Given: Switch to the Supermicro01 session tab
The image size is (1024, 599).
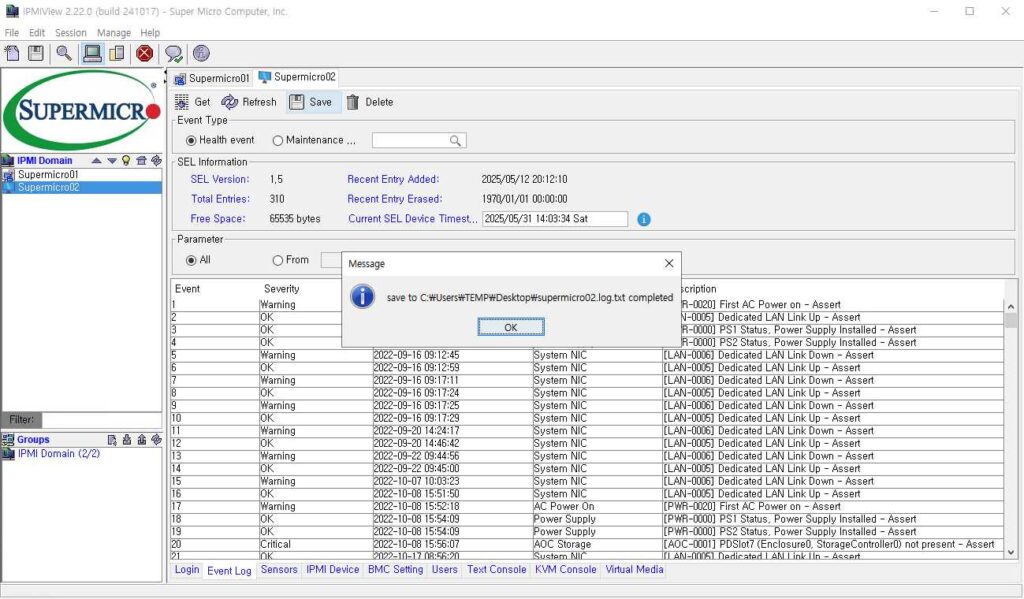Looking at the screenshot, I should 212,78.
